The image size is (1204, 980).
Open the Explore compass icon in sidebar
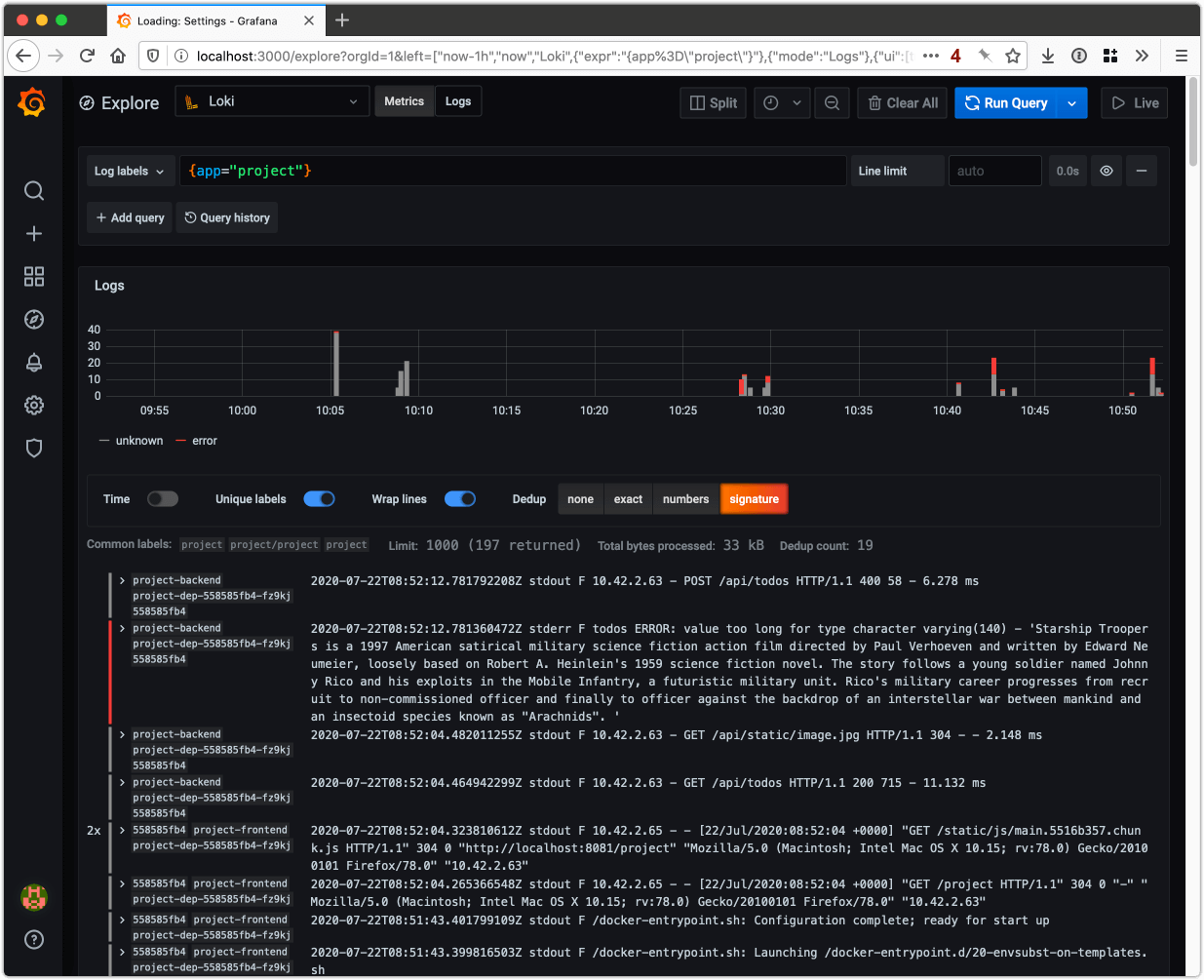[x=34, y=320]
